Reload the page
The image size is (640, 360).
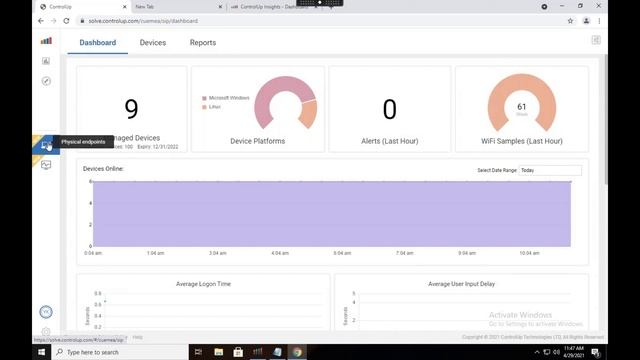(x=66, y=21)
